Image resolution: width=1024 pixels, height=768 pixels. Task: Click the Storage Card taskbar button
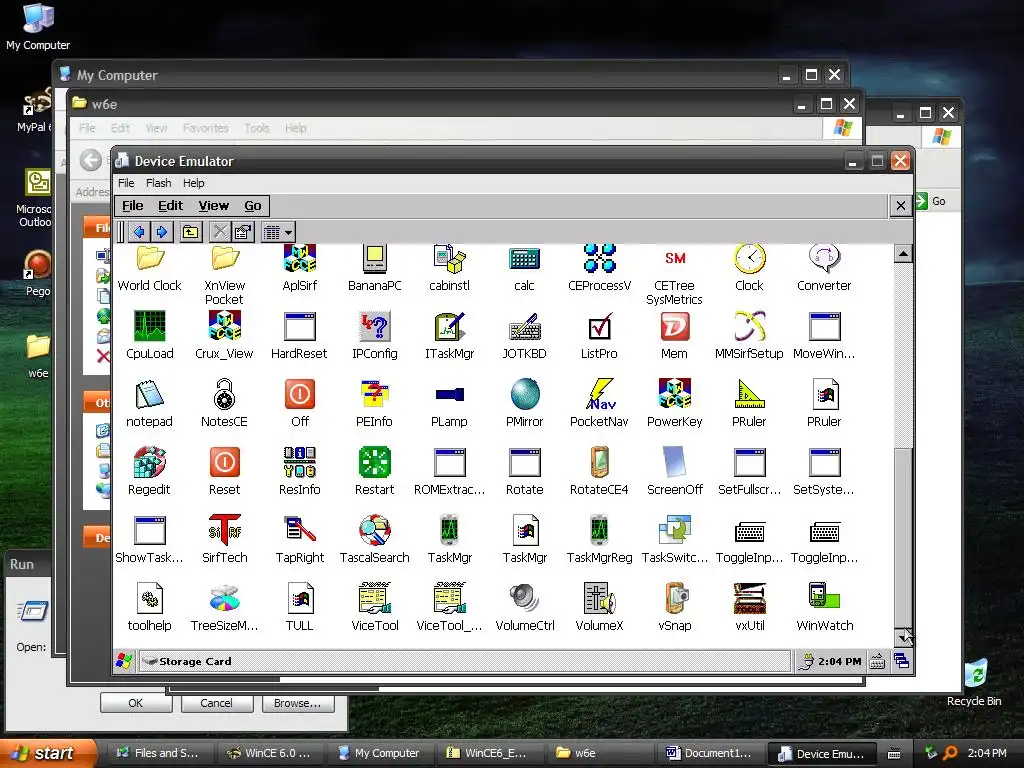tap(465, 661)
